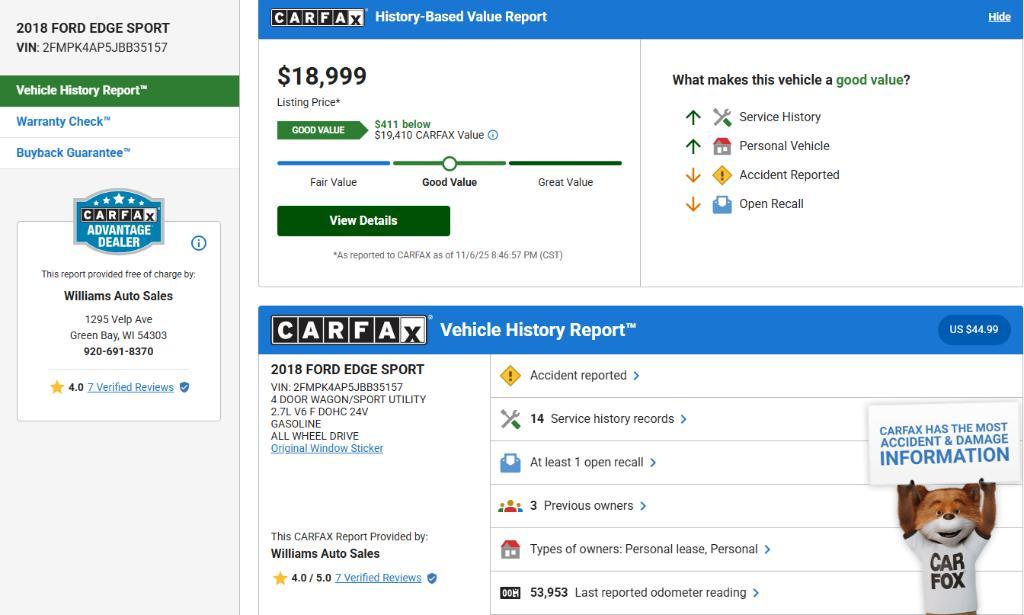Click the previous owners people icon
The image size is (1024, 615).
pyautogui.click(x=510, y=506)
